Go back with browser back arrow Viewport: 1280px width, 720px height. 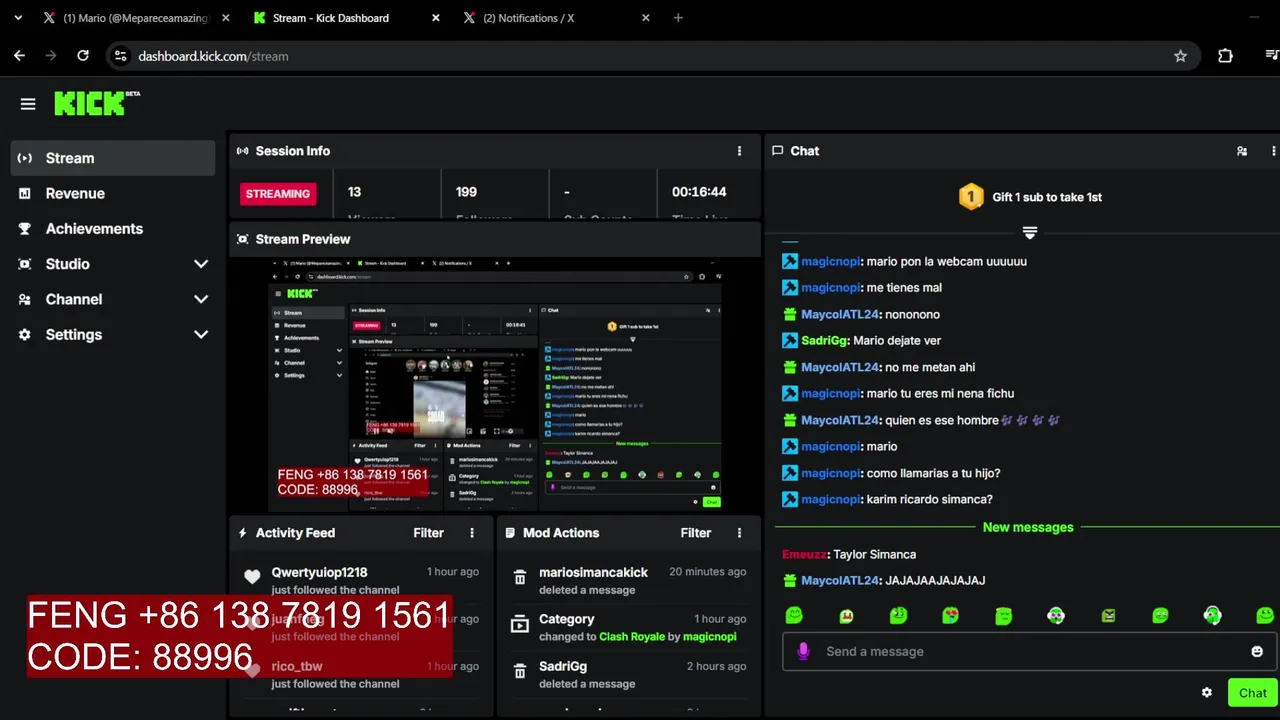(19, 56)
